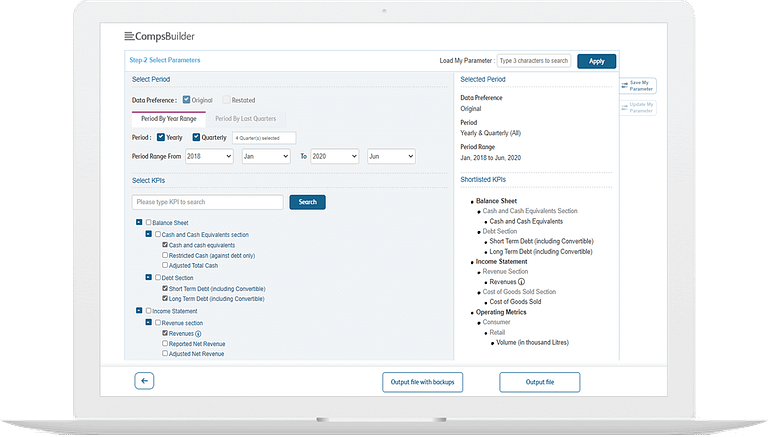Open the To month Jun dropdown

391,156
